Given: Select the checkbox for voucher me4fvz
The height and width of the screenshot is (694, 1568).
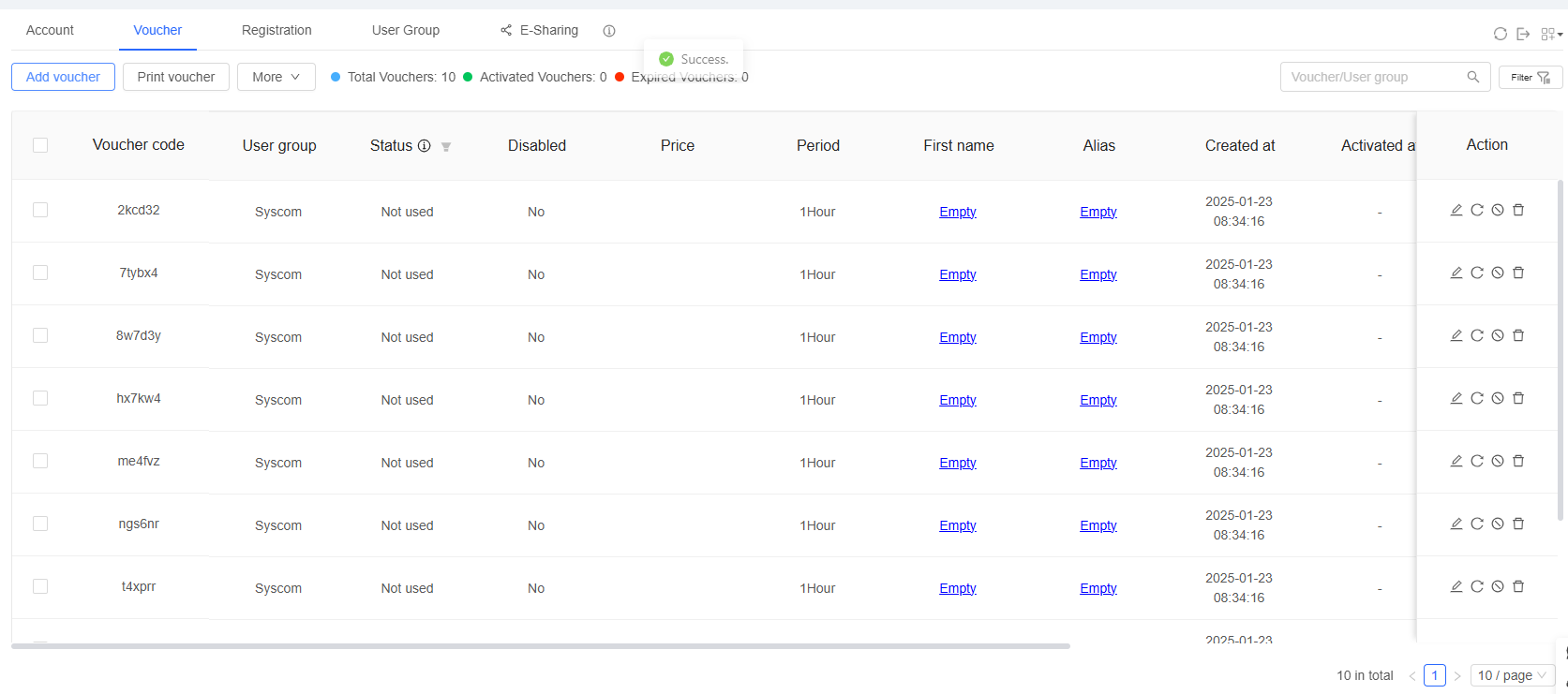Looking at the screenshot, I should 40,461.
